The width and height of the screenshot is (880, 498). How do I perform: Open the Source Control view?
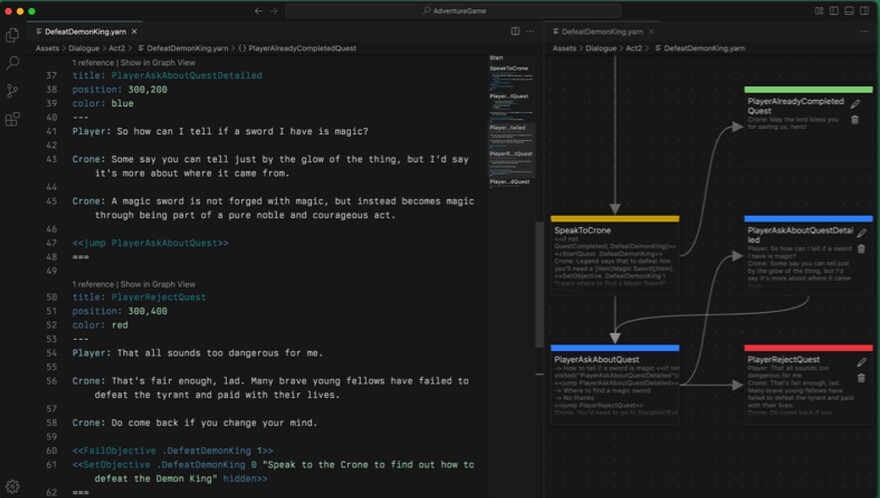click(x=12, y=91)
